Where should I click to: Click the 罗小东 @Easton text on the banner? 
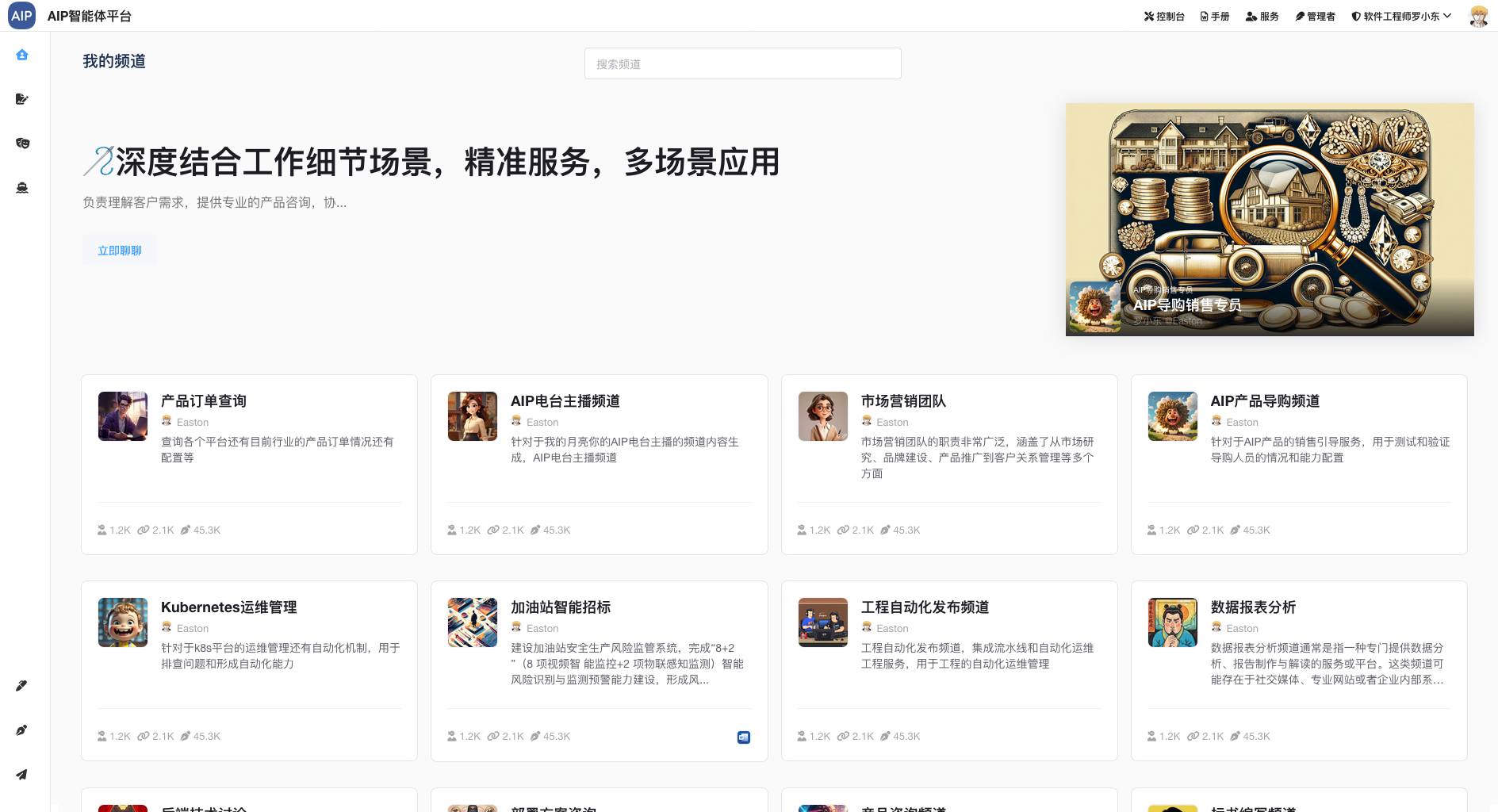(1167, 321)
